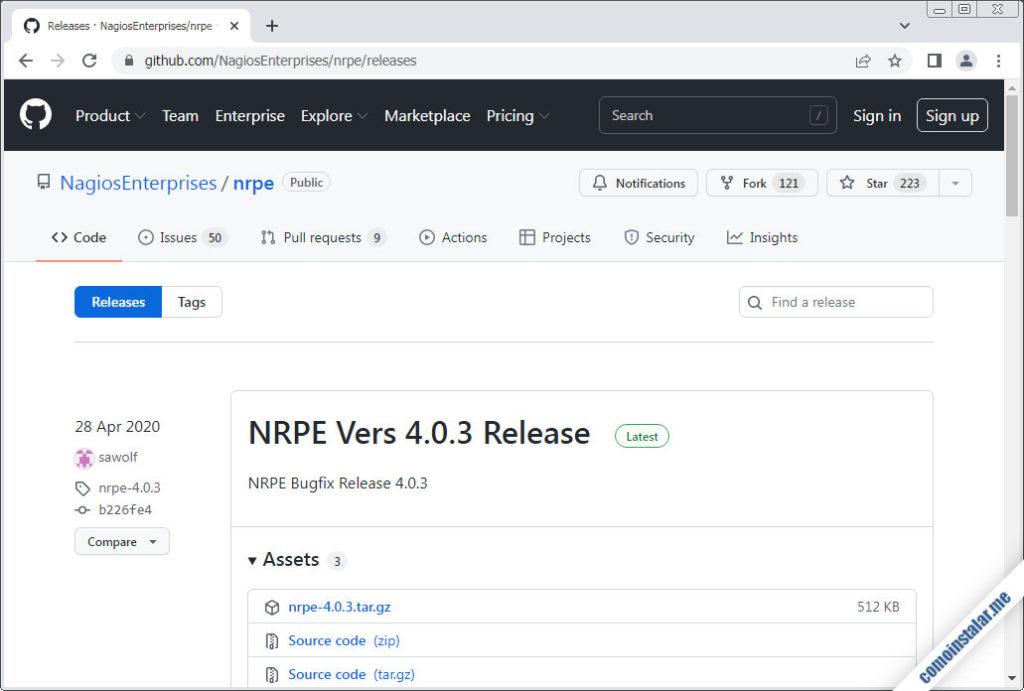This screenshot has height=691, width=1024.
Task: Bookmark the page with the star icon
Action: coord(895,60)
